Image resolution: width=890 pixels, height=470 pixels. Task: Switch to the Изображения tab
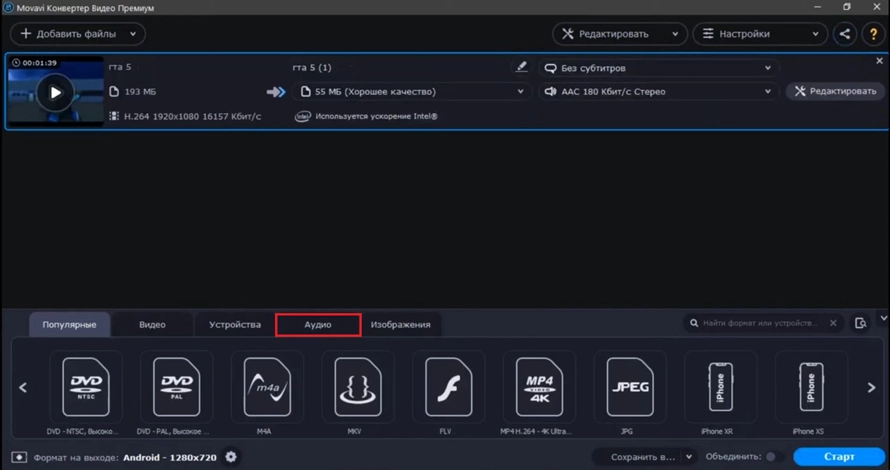click(x=401, y=325)
